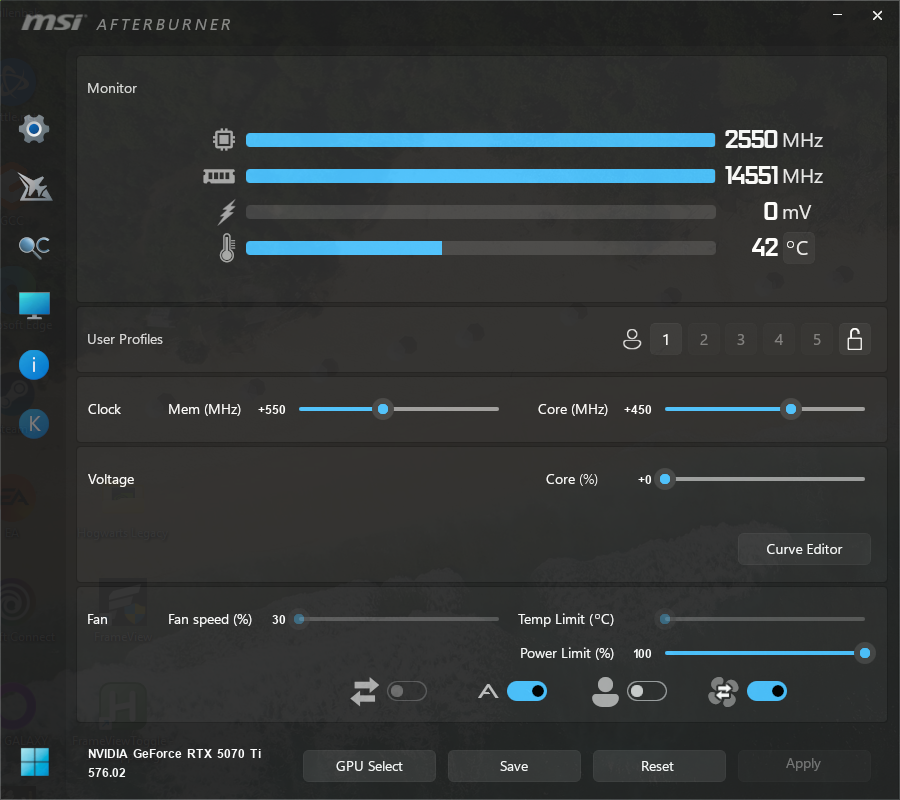Disable the automatic fan speed toggle
Image resolution: width=900 pixels, height=800 pixels.
click(x=527, y=691)
